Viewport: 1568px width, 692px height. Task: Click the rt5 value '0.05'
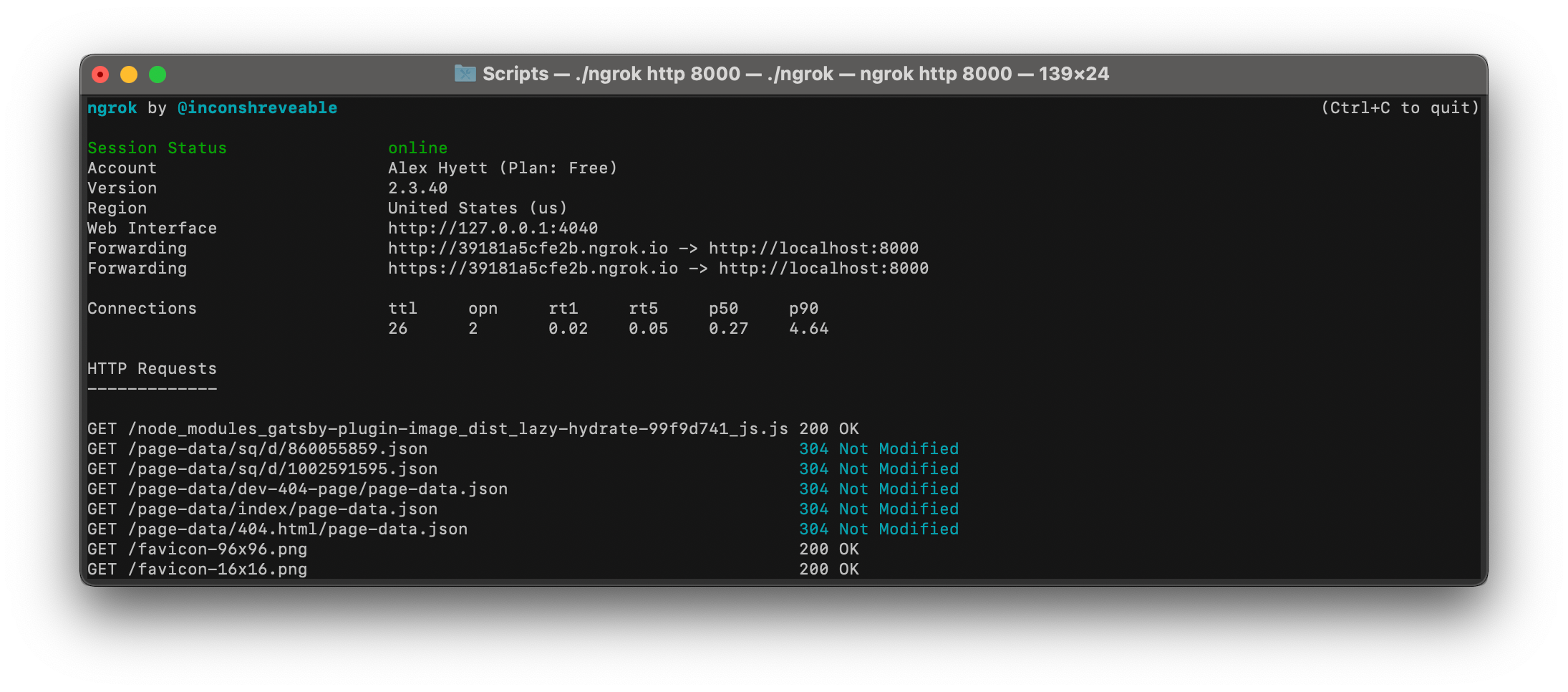[x=648, y=329]
